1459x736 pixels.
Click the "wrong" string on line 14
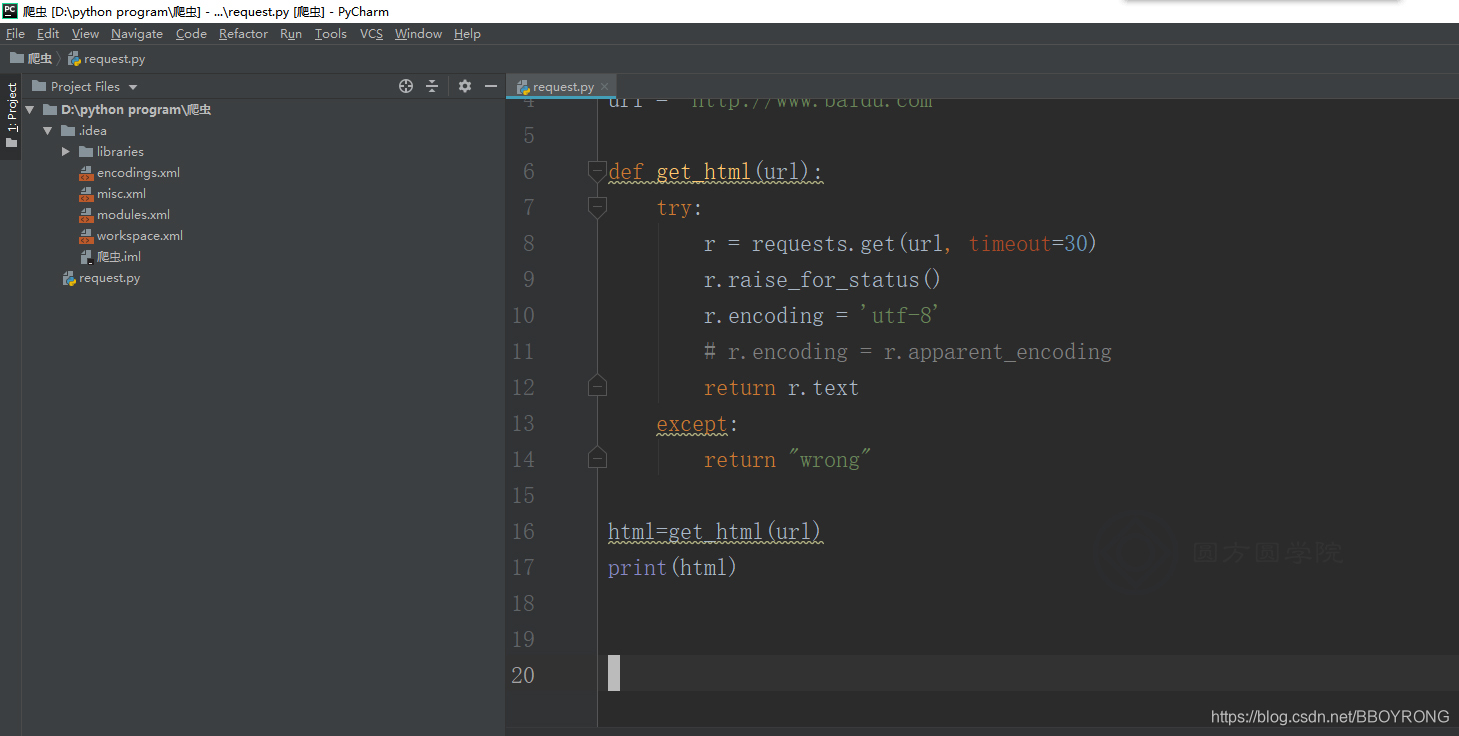pos(829,460)
